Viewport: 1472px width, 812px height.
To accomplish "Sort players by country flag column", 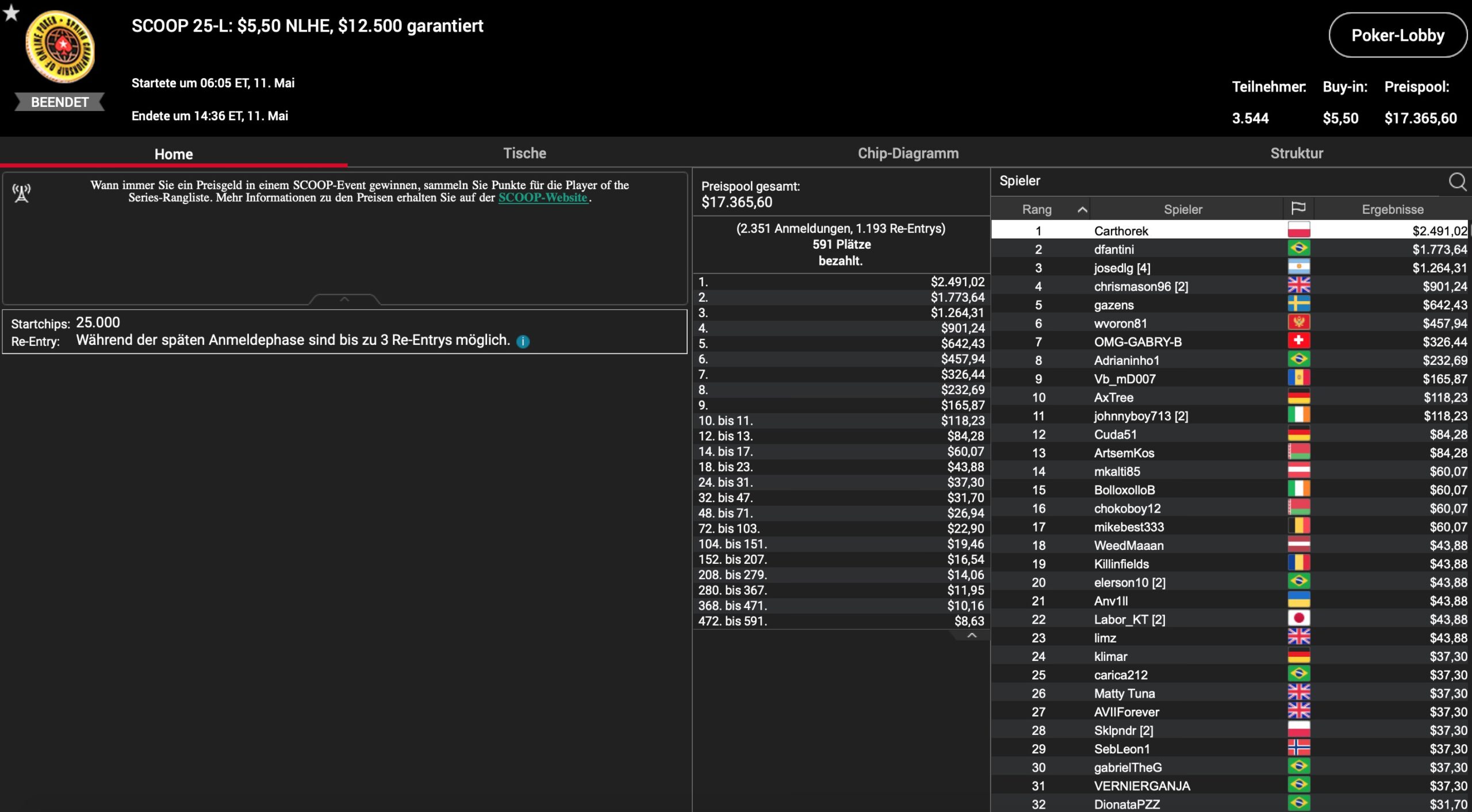I will click(x=1298, y=209).
